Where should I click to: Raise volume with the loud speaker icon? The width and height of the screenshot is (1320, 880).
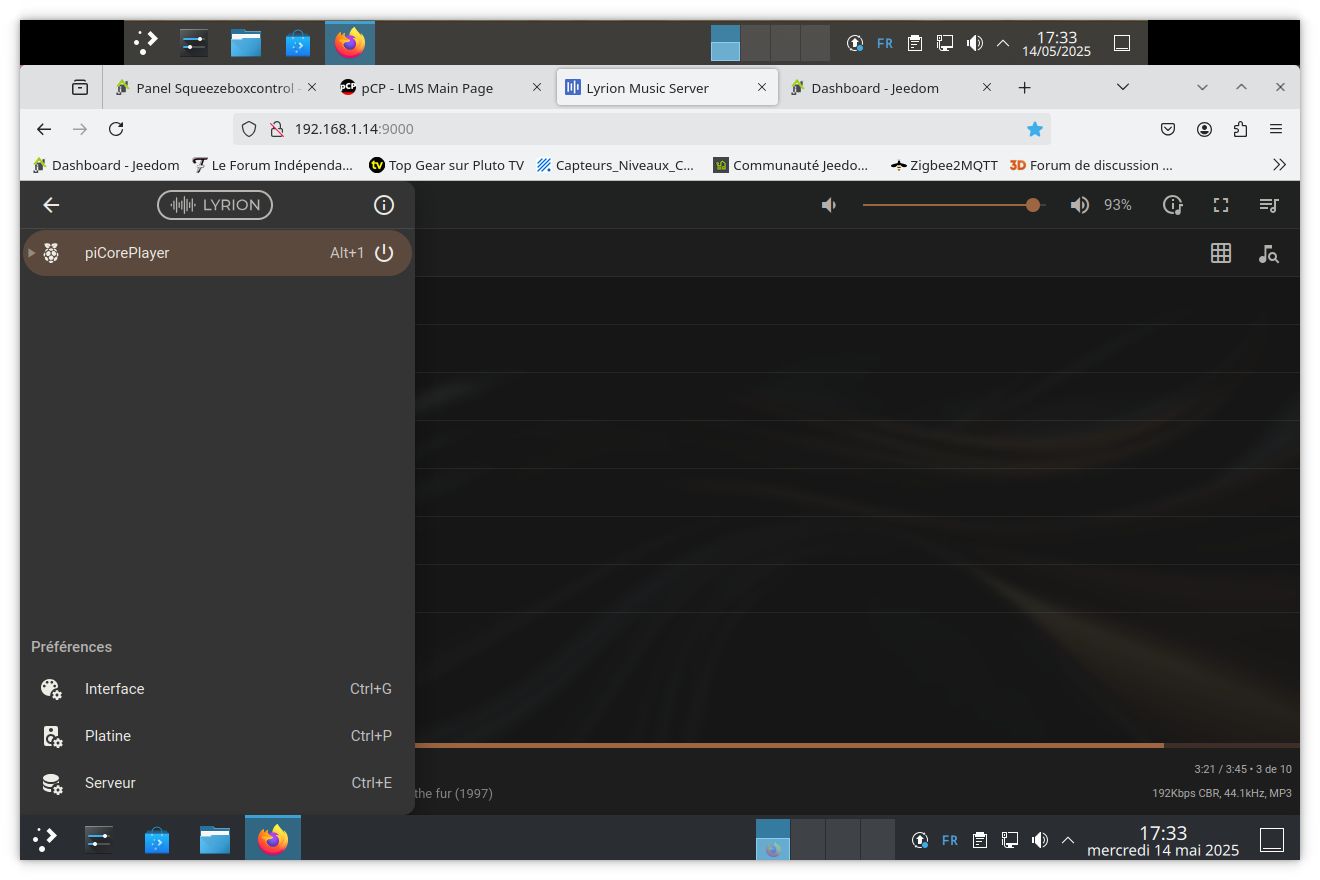1080,205
